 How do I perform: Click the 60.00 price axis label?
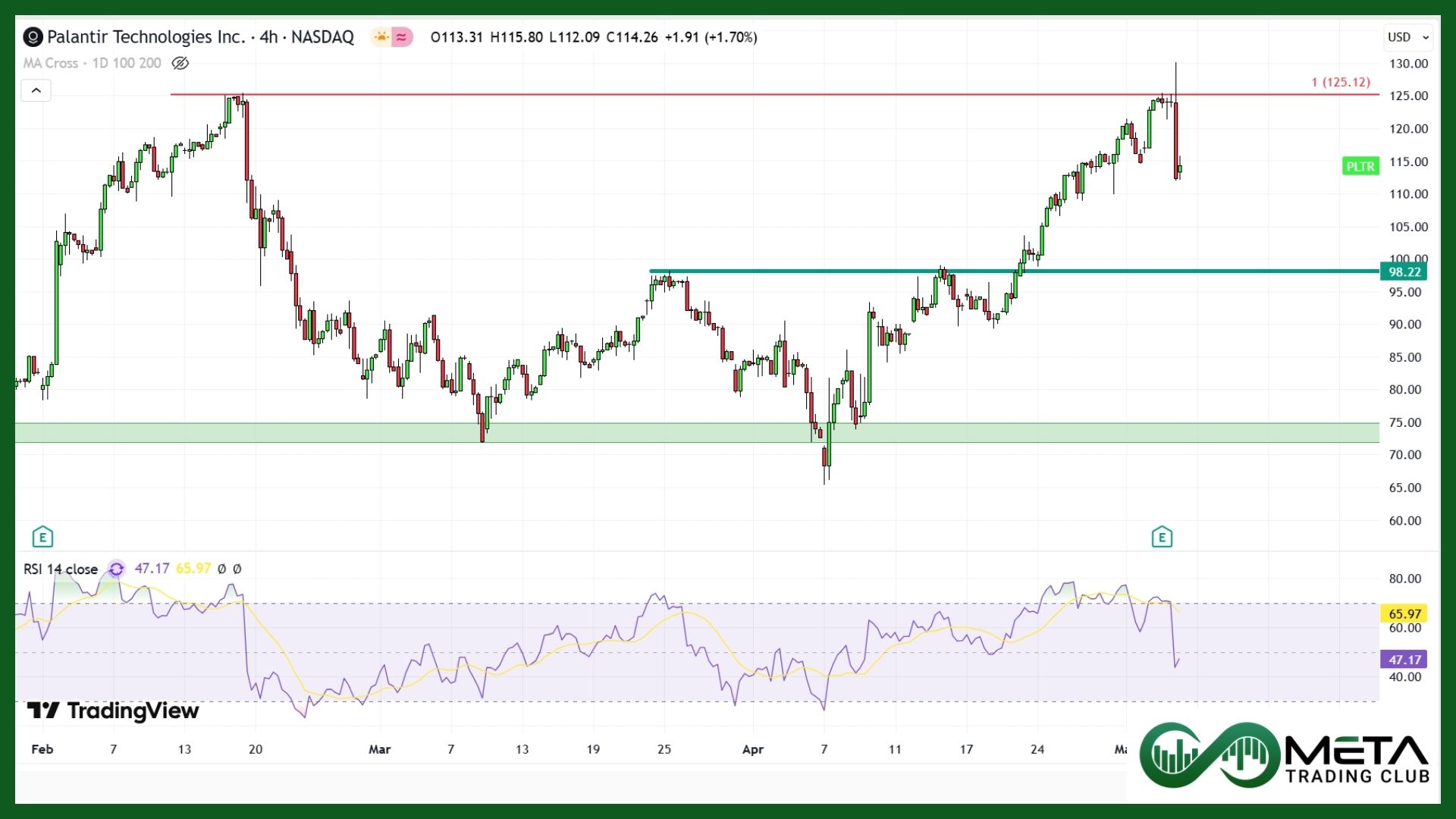1405,520
